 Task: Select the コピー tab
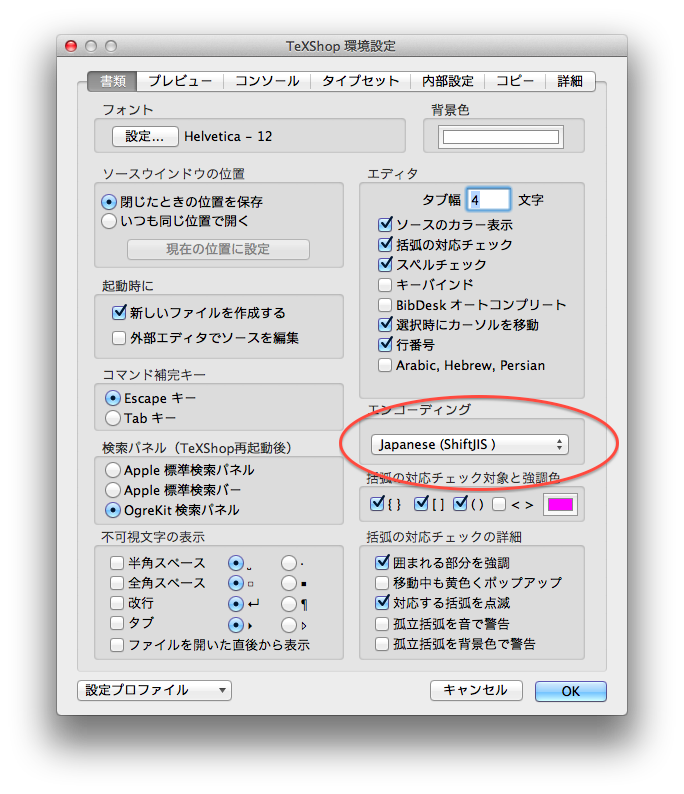[x=515, y=81]
